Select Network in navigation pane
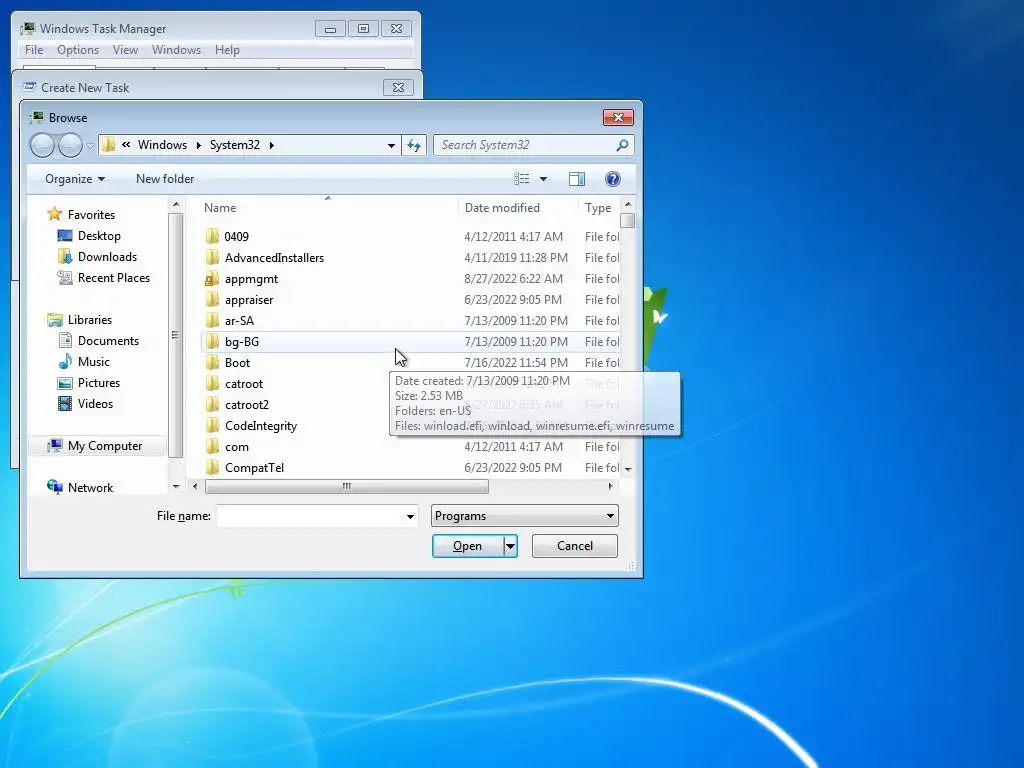Viewport: 1024px width, 768px height. [90, 487]
